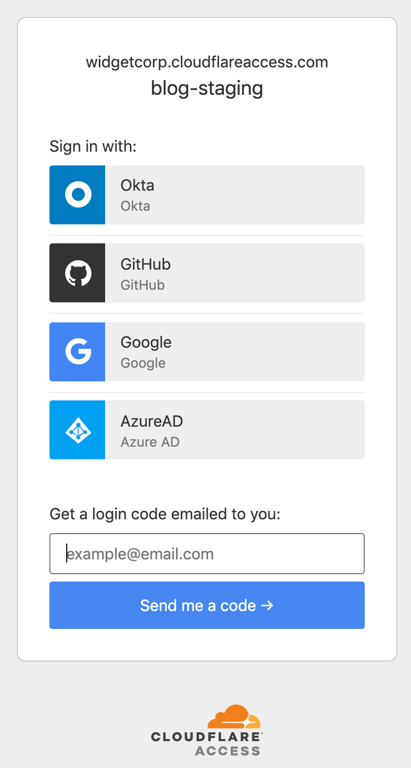Click the widgetcorp.cloudflareaccess.com domain text
Image resolution: width=411 pixels, height=768 pixels.
pyautogui.click(x=207, y=62)
